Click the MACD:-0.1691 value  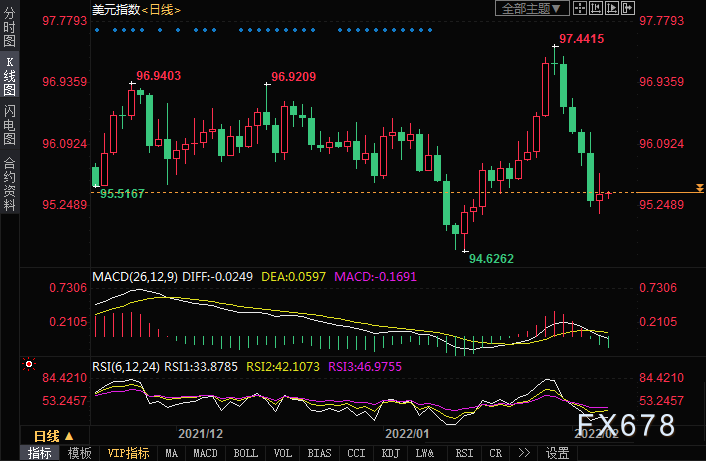click(x=376, y=276)
